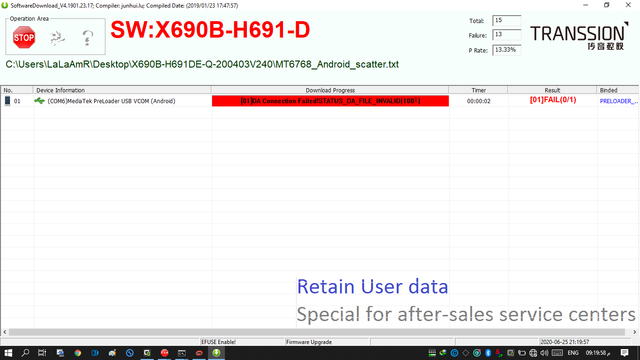
Task: Click the blue circular sync icon on the taskbar
Action: pyautogui.click(x=130, y=353)
